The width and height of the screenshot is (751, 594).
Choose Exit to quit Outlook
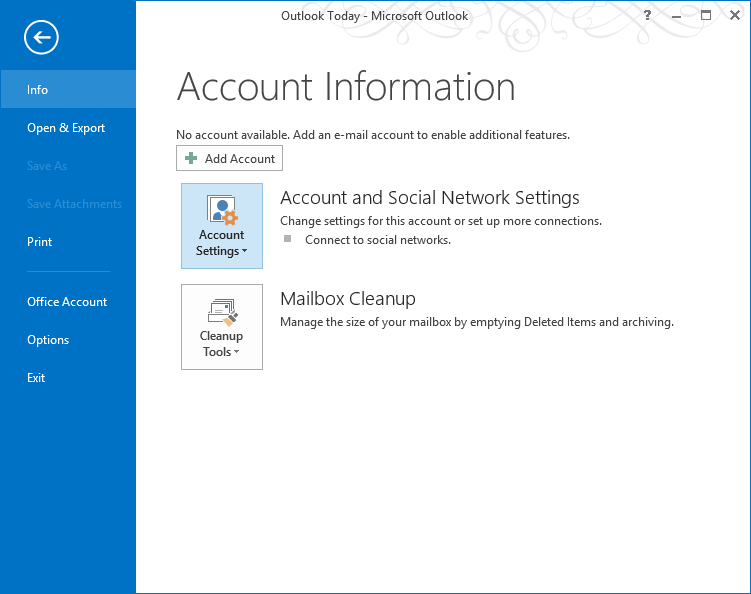click(x=36, y=378)
